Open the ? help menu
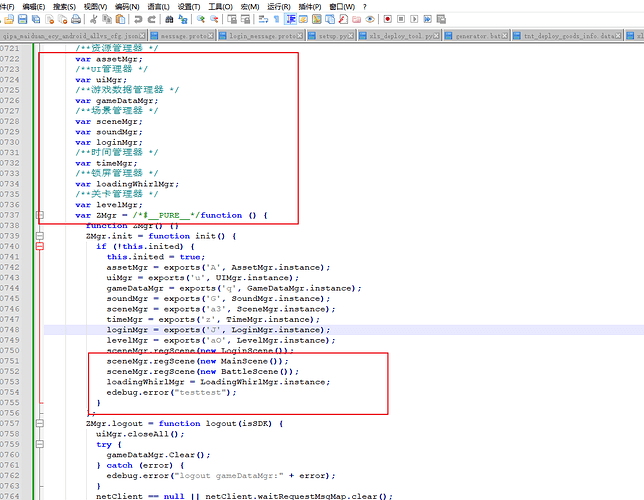The width and height of the screenshot is (644, 500). pos(364,7)
